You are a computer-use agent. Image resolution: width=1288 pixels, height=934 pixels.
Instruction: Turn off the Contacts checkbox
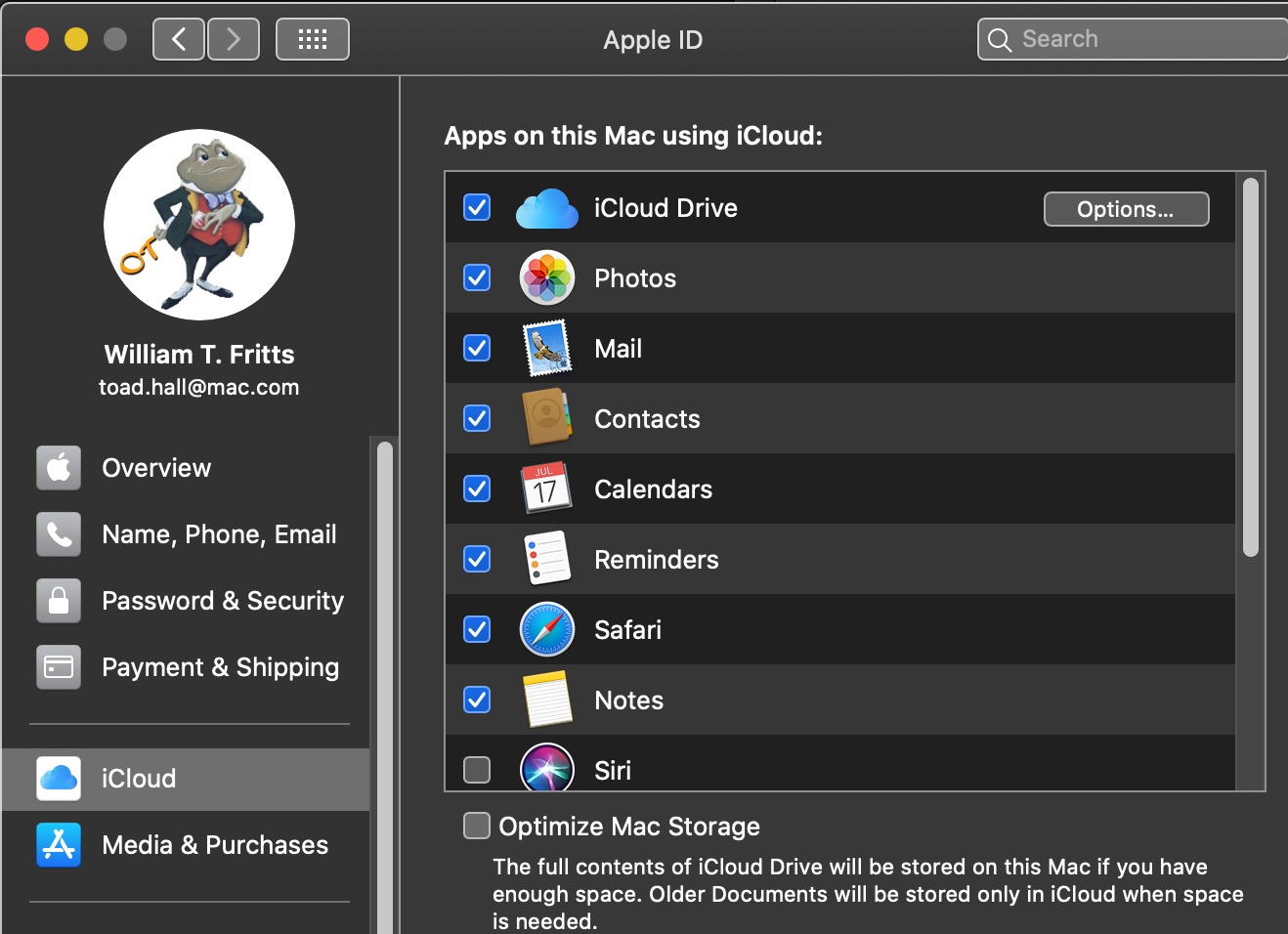click(x=477, y=418)
